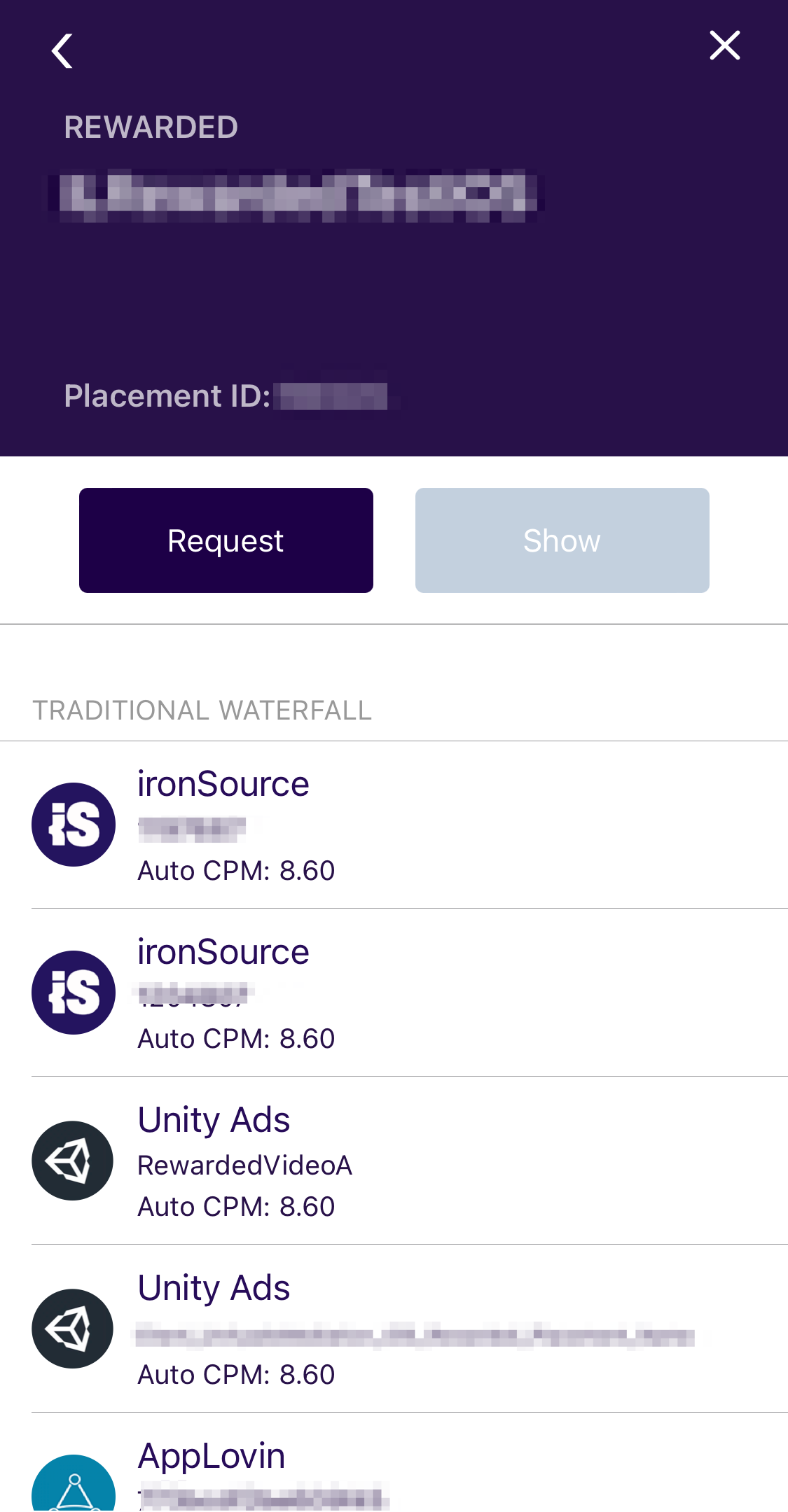Select the second ironSource network name

[x=223, y=952]
